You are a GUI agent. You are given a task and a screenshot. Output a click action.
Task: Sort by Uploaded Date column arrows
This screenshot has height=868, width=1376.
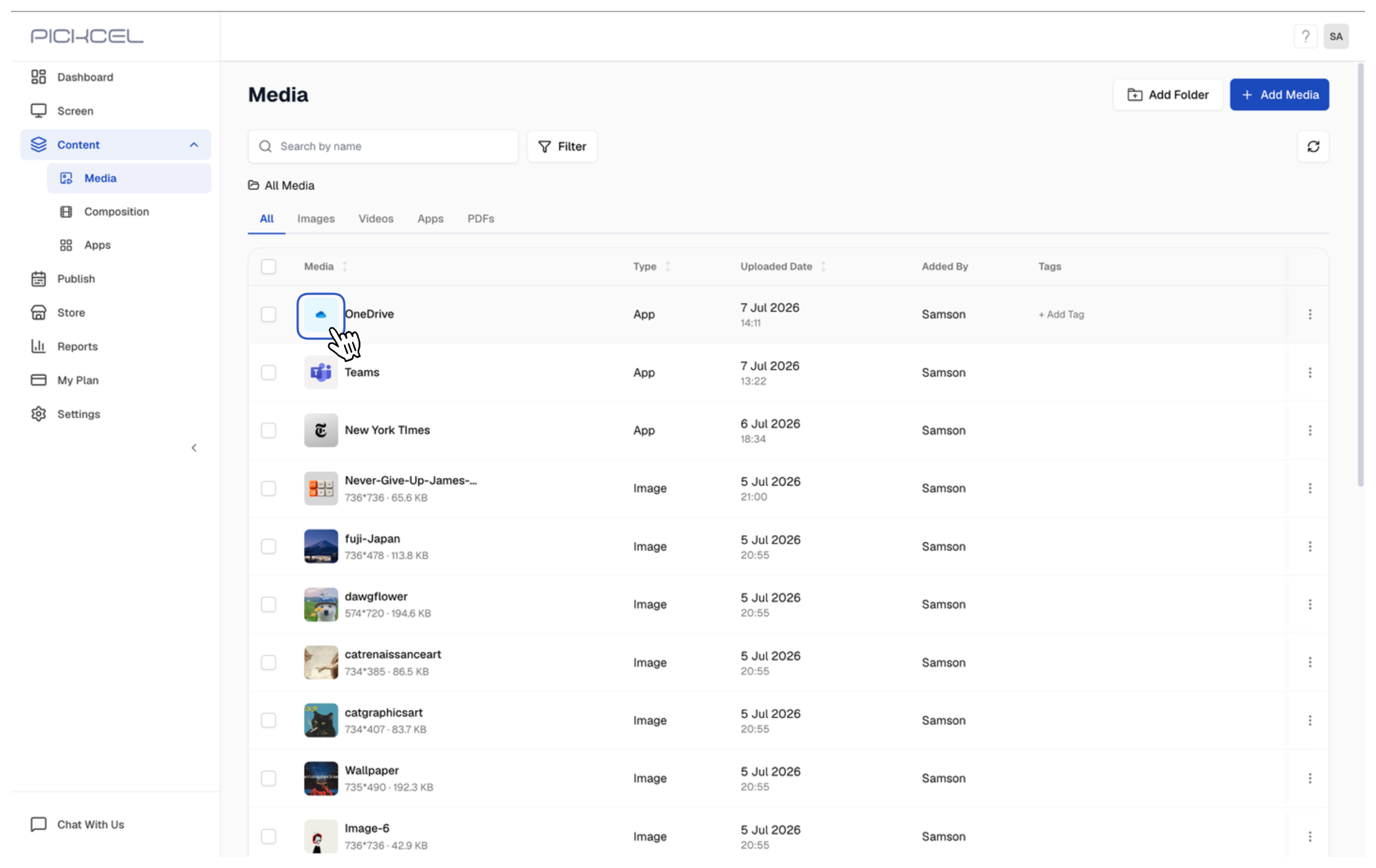click(x=824, y=266)
